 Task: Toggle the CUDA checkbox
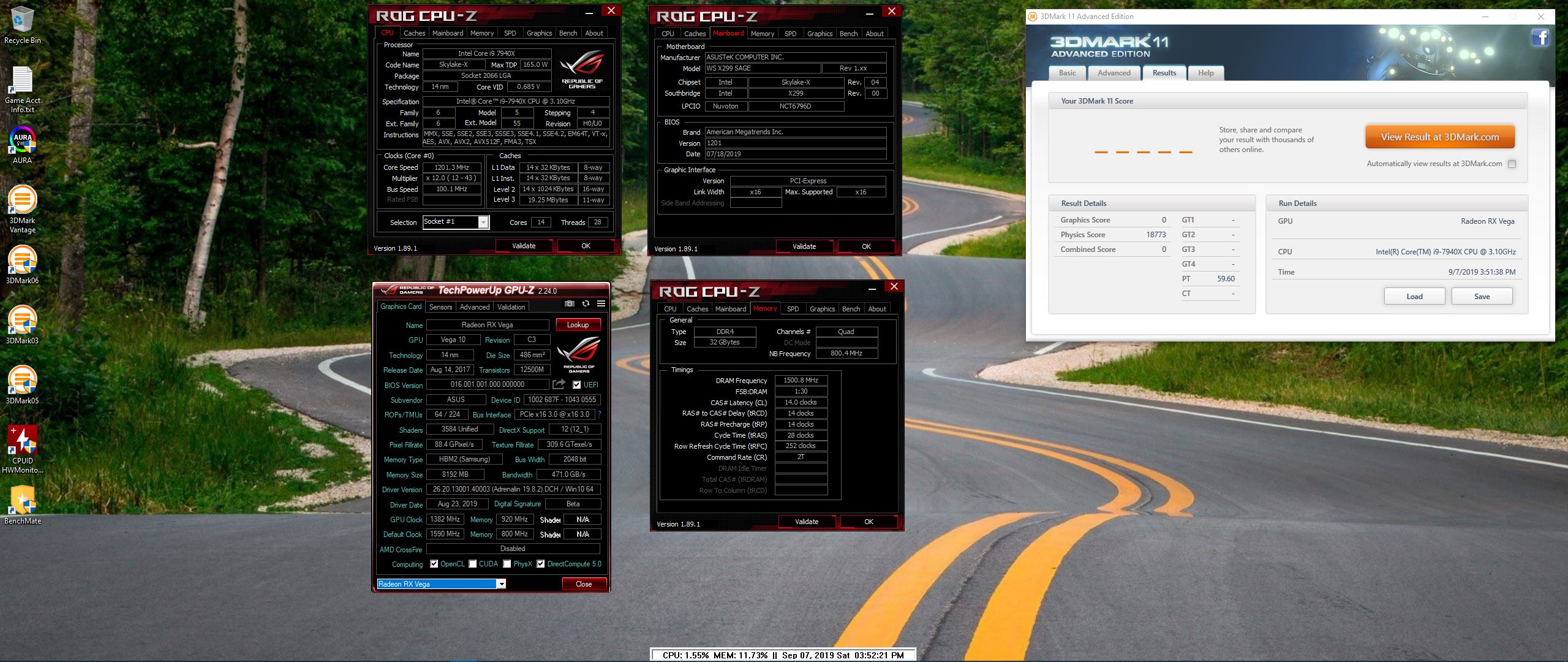click(473, 564)
